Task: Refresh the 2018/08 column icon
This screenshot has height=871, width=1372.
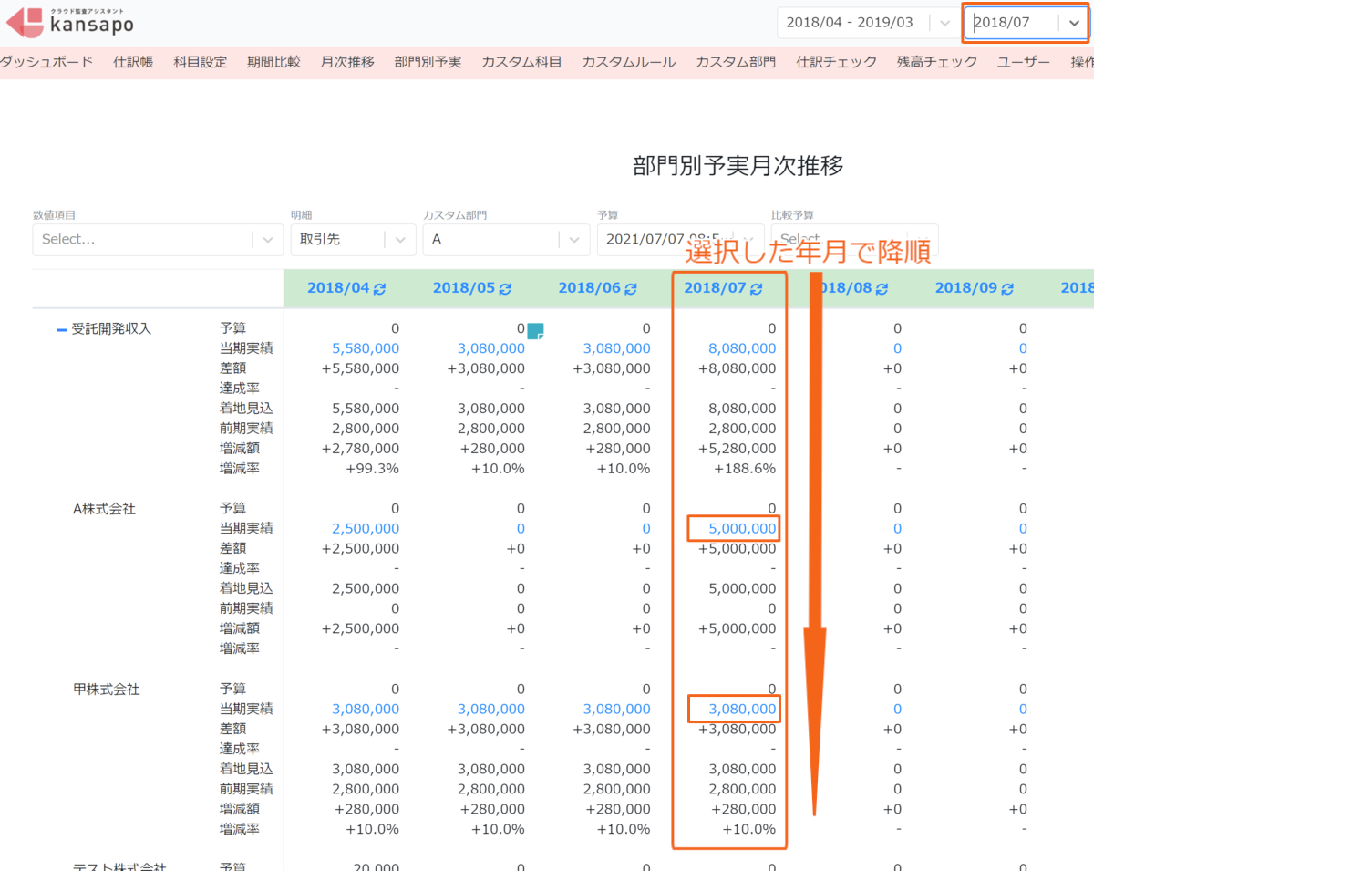Action: pos(882,288)
